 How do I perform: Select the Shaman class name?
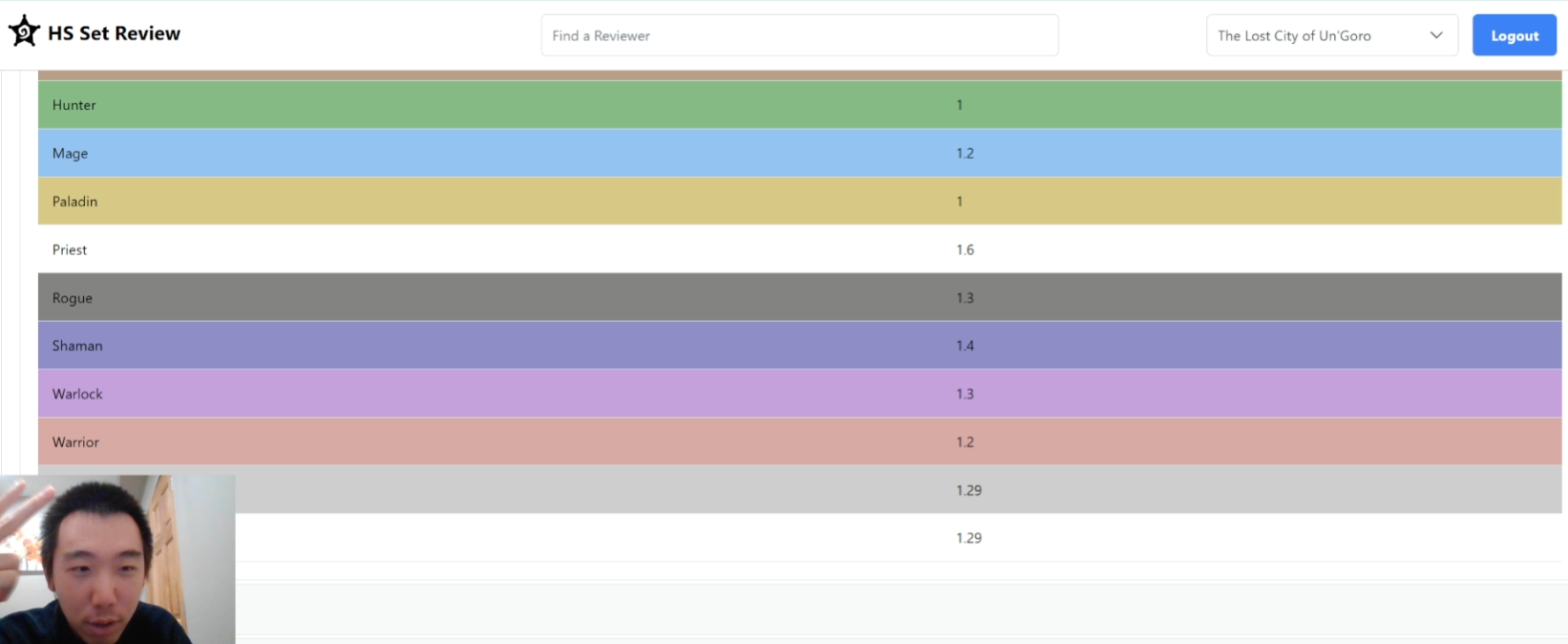[77, 346]
